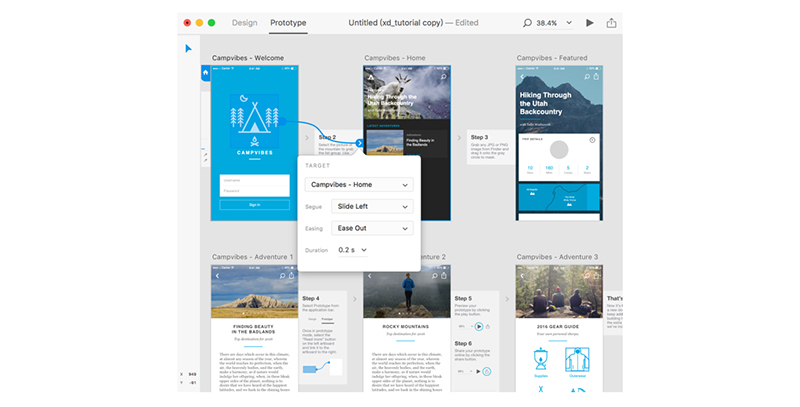The image size is (800, 407).
Task: Switch to the Prototype tab
Action: click(x=288, y=22)
